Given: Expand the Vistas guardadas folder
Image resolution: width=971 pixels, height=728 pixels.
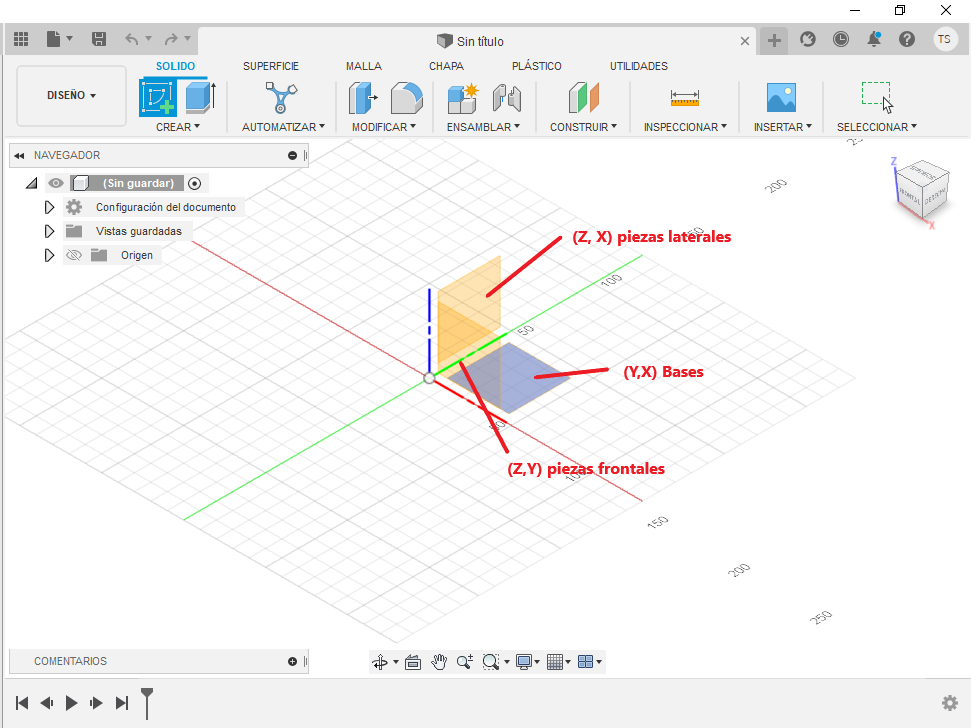Looking at the screenshot, I should (x=49, y=232).
